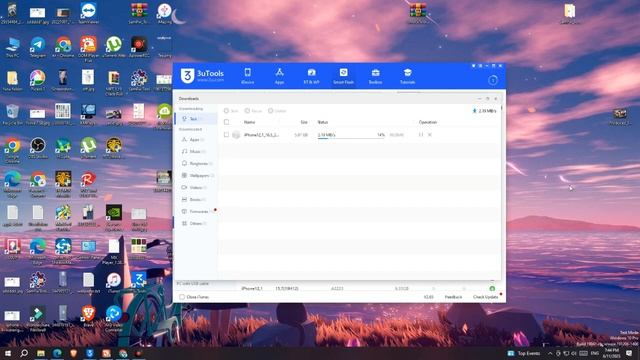Select Videos in the Downloads sidebar
This screenshot has width=640, height=360.
click(196, 187)
